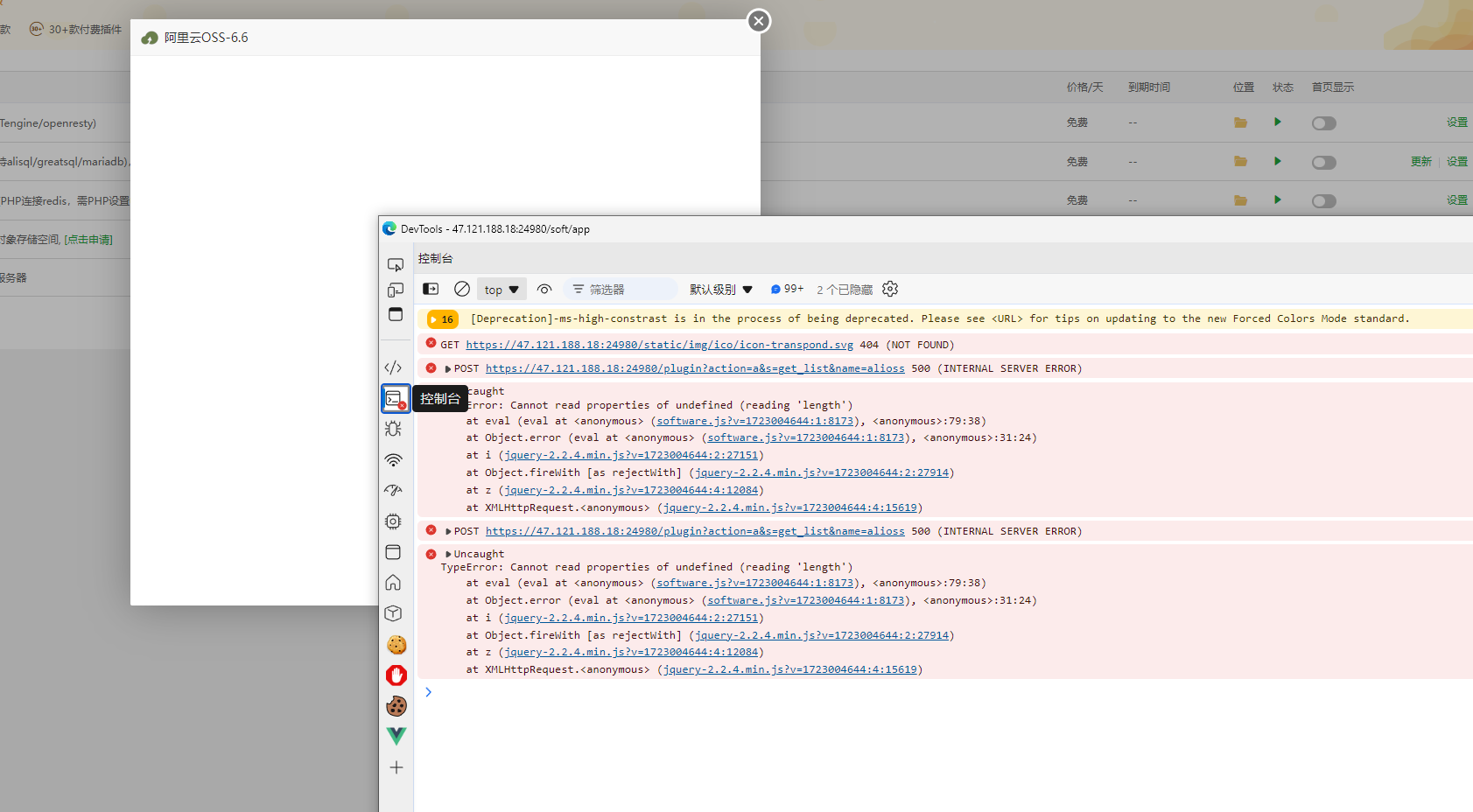Collapse the lower Uncaught TypeError arrow
This screenshot has width=1473, height=812.
[448, 554]
